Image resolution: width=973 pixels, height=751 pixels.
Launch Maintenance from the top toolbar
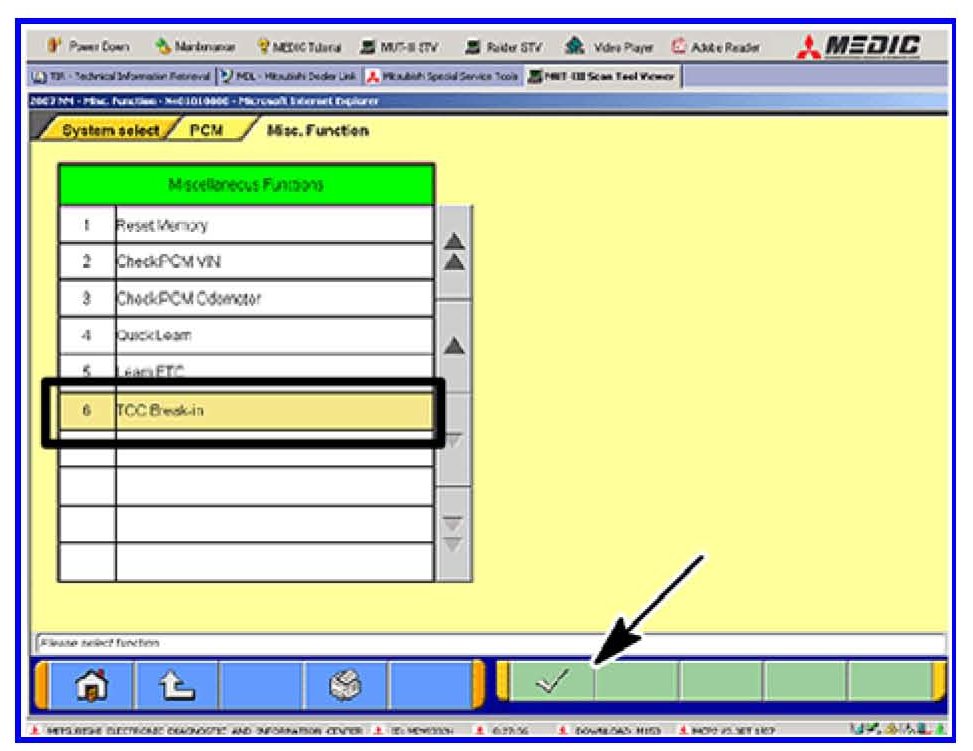196,47
